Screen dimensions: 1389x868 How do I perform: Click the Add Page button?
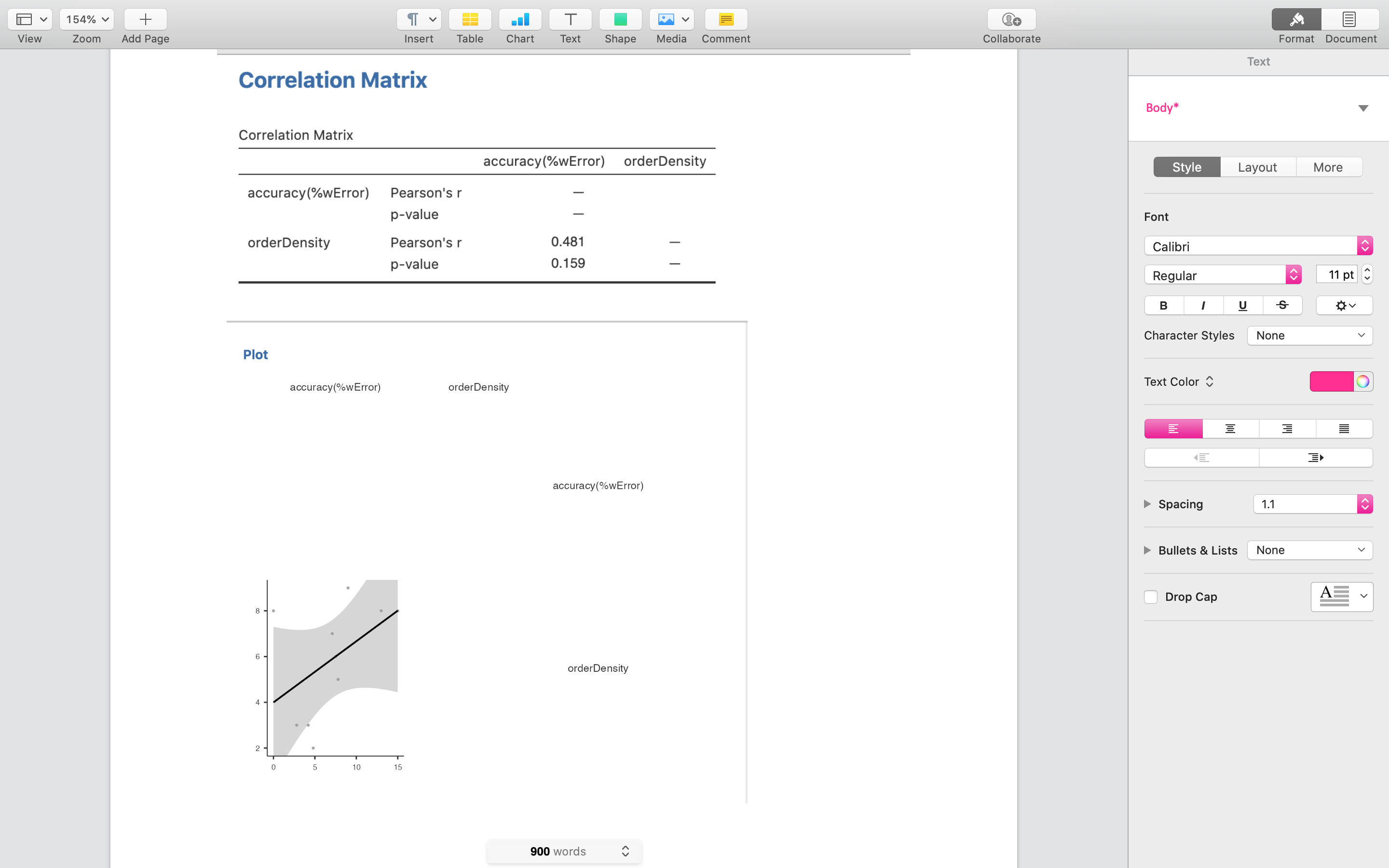click(145, 19)
